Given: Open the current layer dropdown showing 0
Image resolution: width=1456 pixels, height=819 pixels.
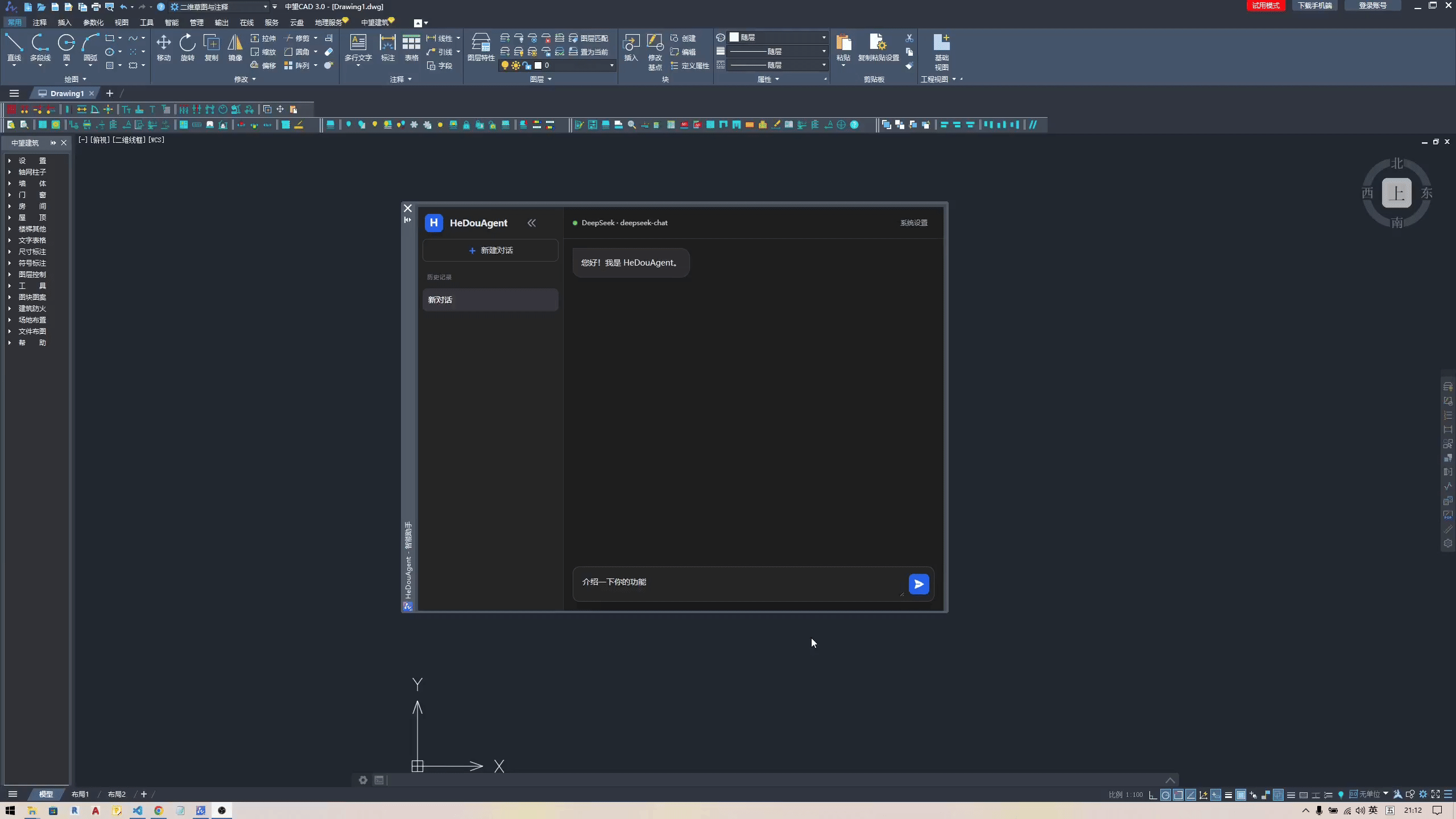Looking at the screenshot, I should (x=557, y=65).
